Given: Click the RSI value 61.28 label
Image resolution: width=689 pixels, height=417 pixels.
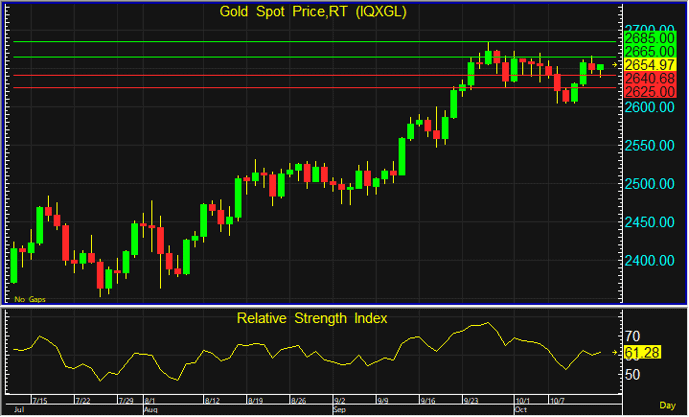Looking at the screenshot, I should [x=639, y=352].
